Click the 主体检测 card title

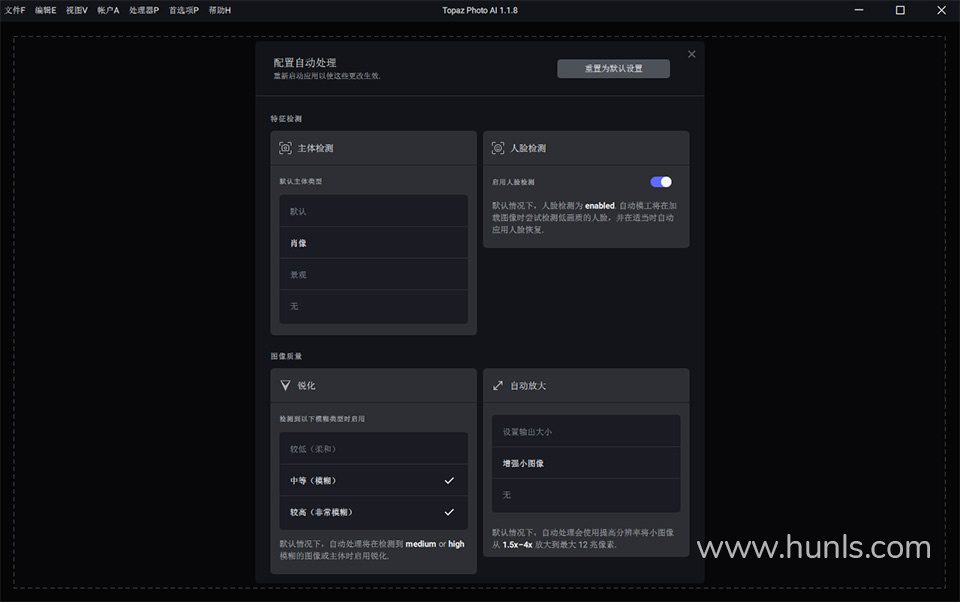315,148
